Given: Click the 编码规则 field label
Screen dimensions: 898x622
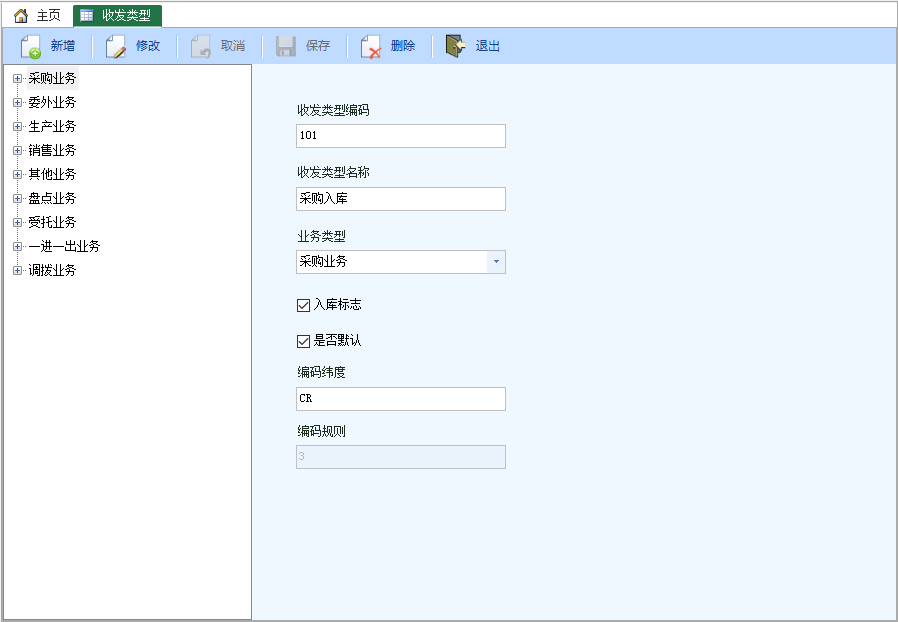Looking at the screenshot, I should pyautogui.click(x=321, y=431).
